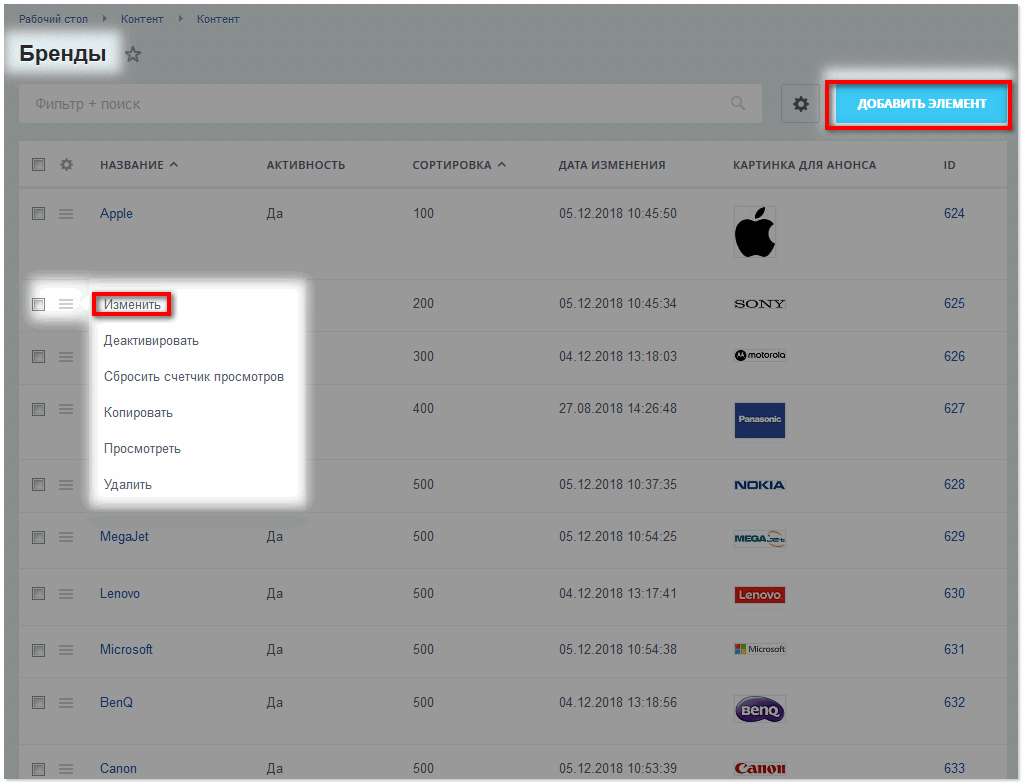The width and height of the screenshot is (1023, 784).
Task: Go to Рабочий стол breadcrumb
Action: pyautogui.click(x=53, y=20)
